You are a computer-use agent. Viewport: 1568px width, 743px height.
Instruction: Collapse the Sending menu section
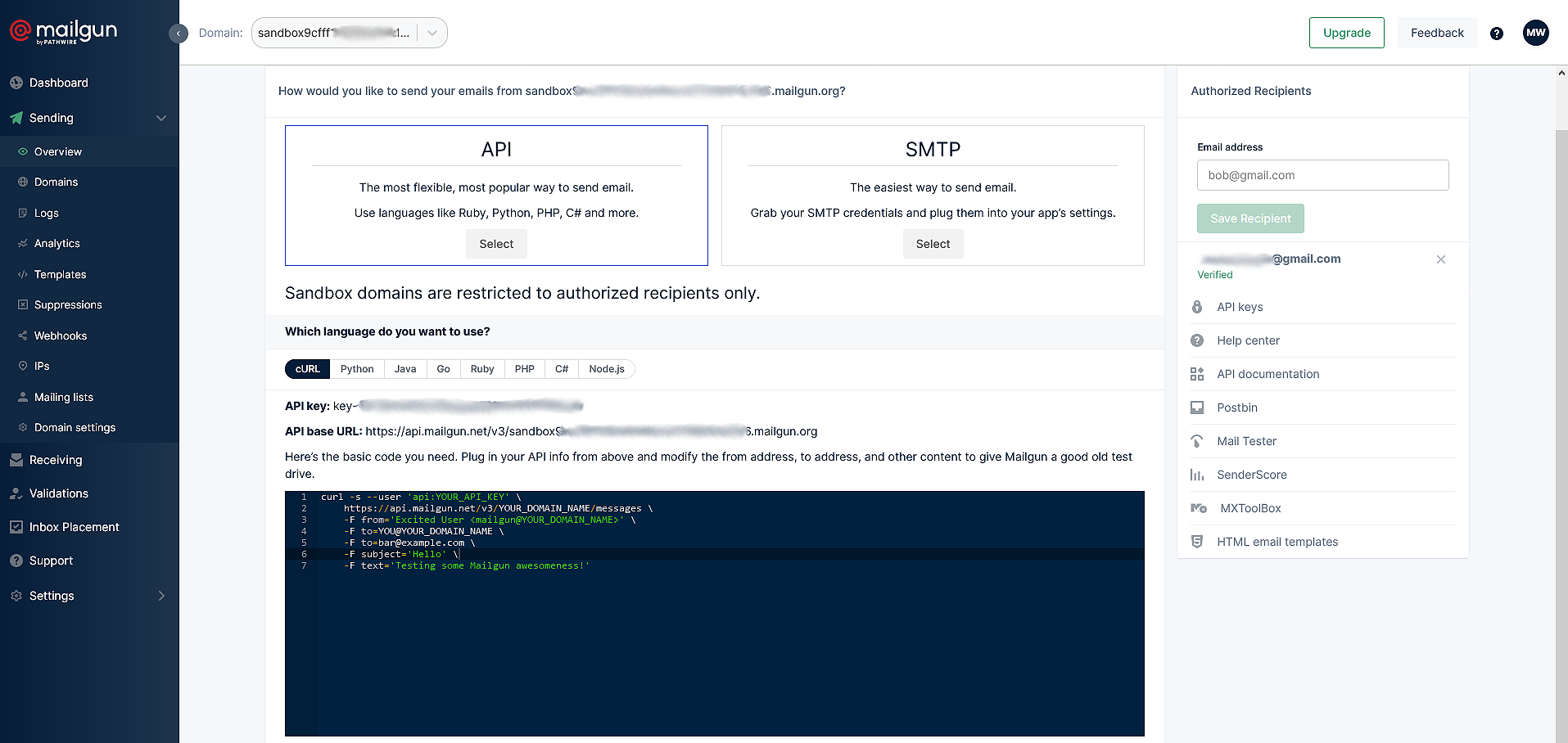160,118
